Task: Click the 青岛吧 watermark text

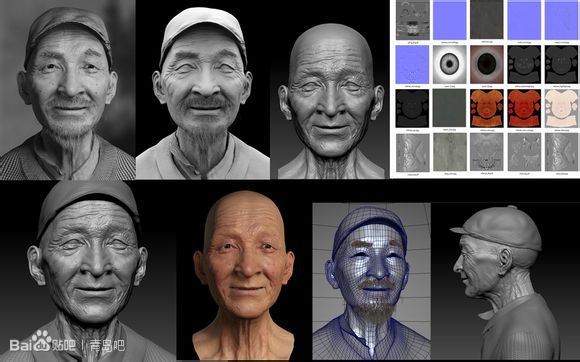Action: pyautogui.click(x=108, y=345)
